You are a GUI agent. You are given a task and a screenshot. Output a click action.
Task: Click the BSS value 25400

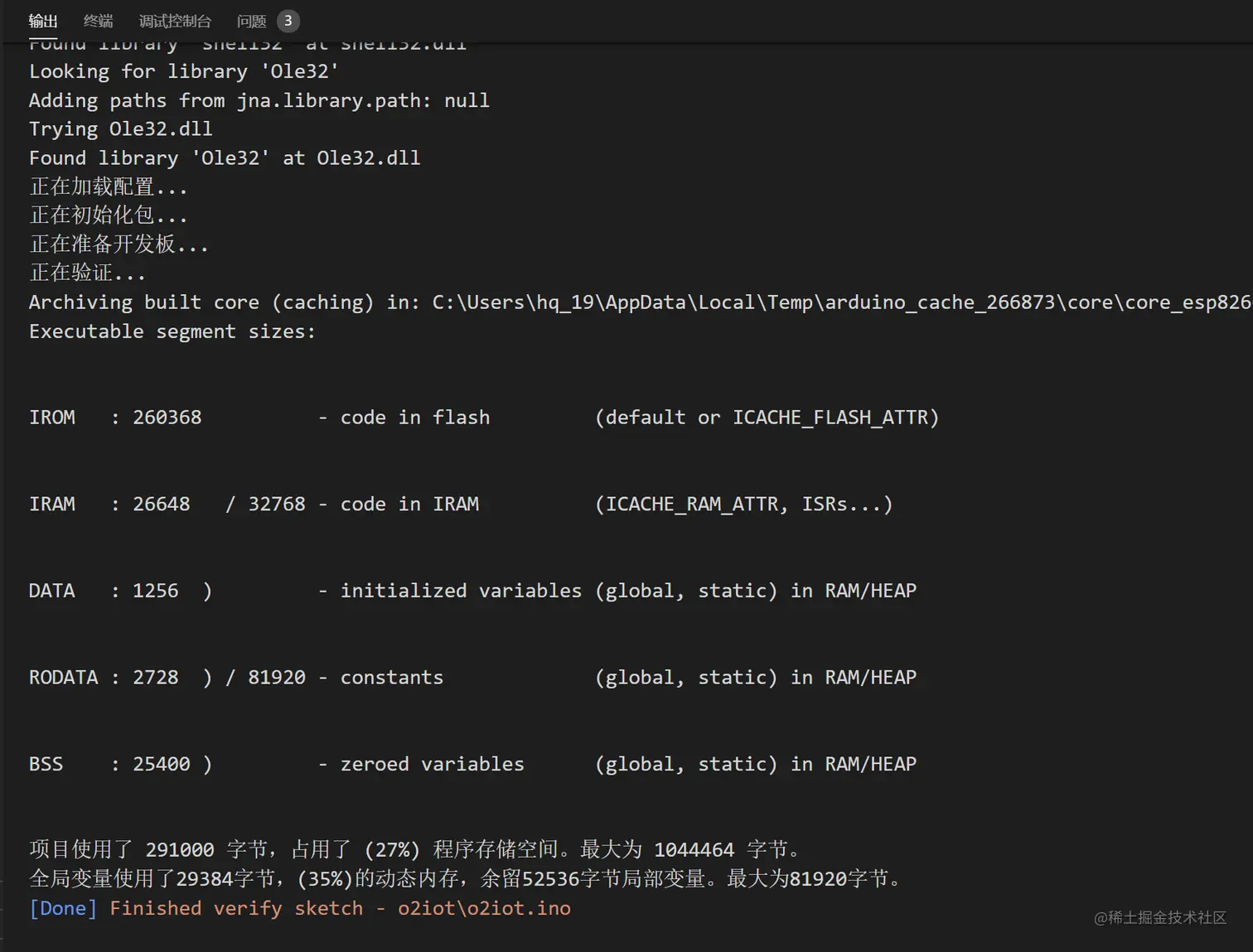pos(162,764)
